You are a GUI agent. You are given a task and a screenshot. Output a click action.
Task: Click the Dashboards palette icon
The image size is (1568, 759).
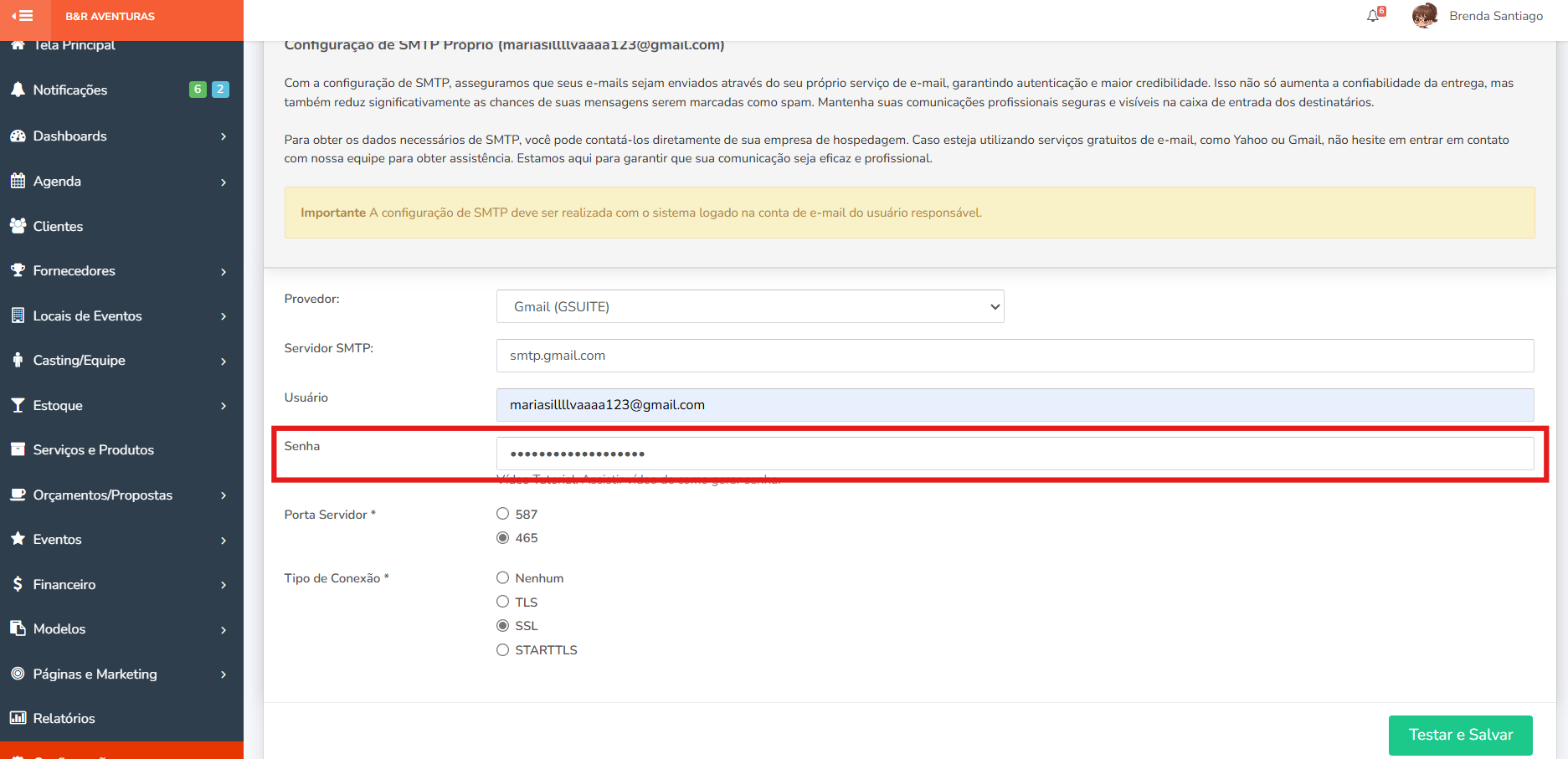tap(18, 136)
